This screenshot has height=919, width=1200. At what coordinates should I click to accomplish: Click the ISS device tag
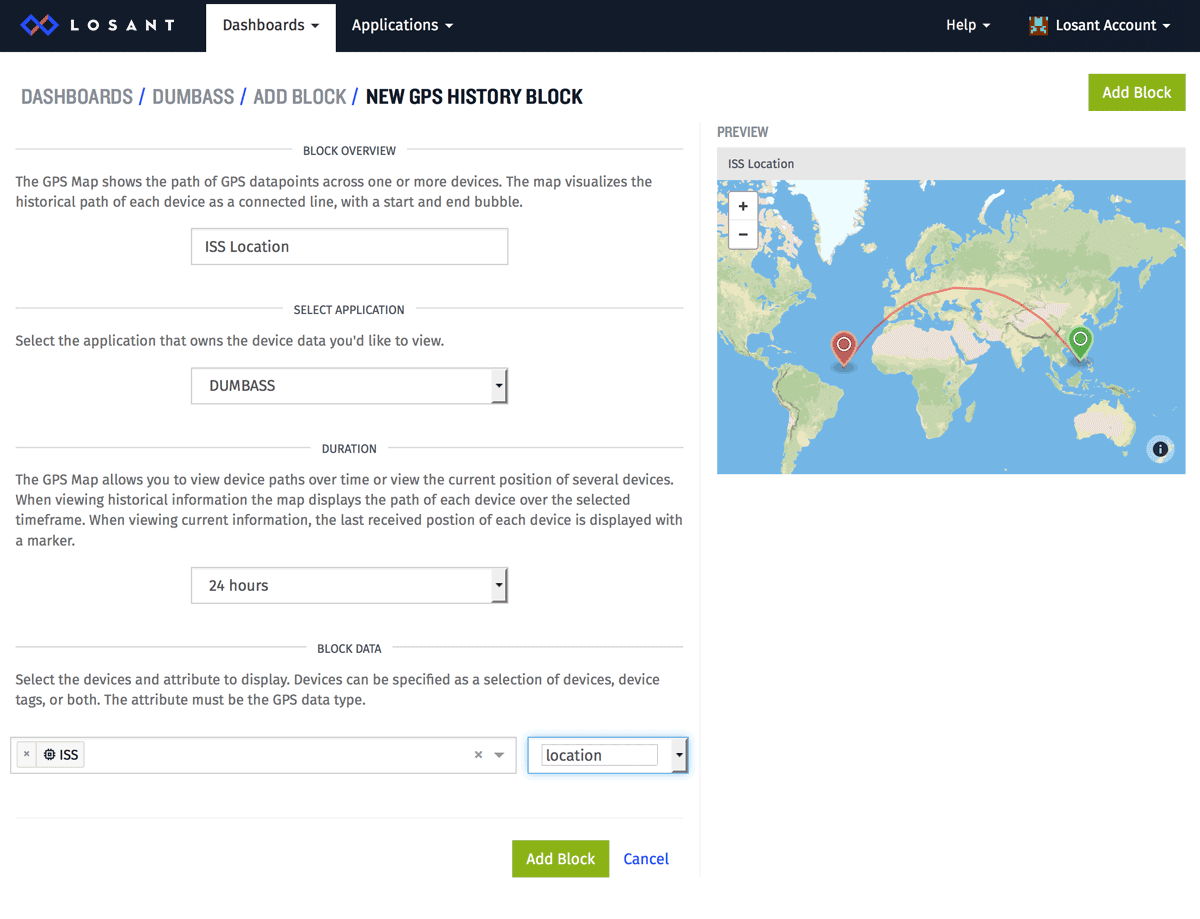coord(61,755)
